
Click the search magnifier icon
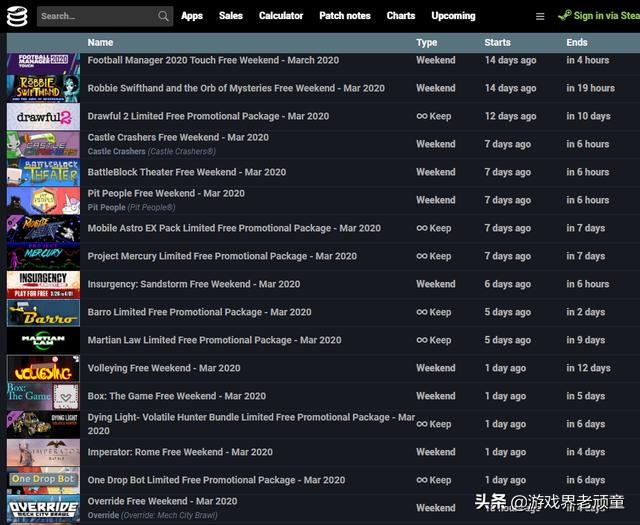click(163, 16)
